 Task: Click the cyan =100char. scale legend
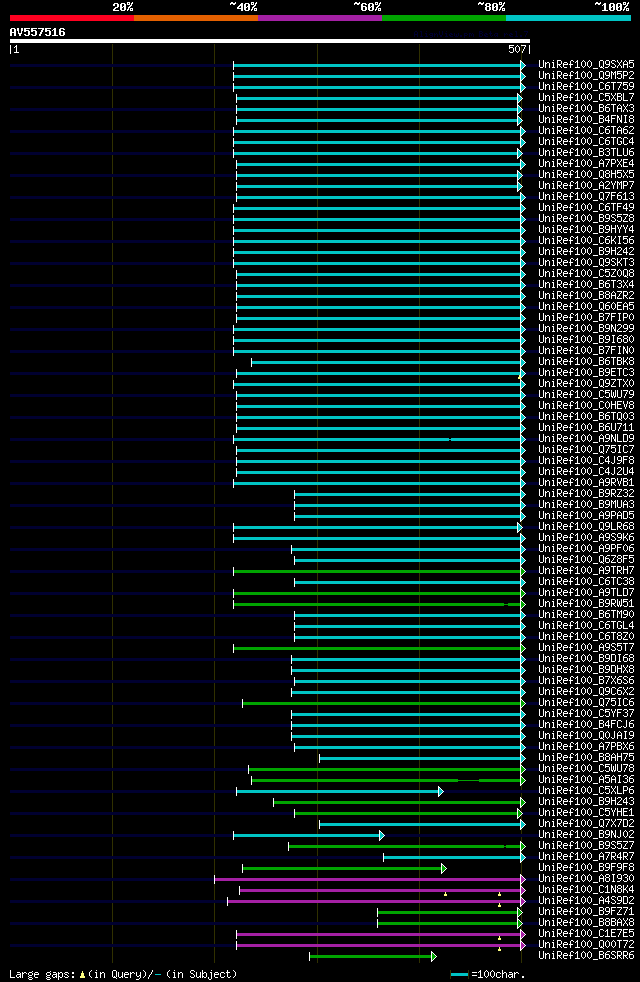coord(459,974)
